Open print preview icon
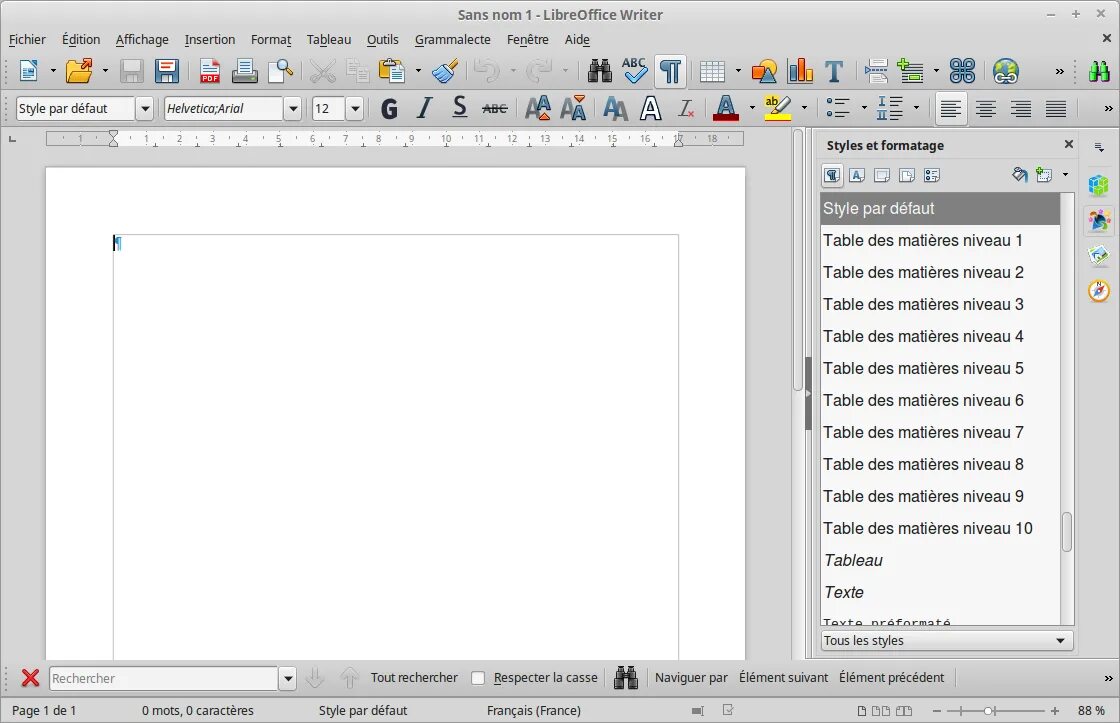 pyautogui.click(x=281, y=71)
